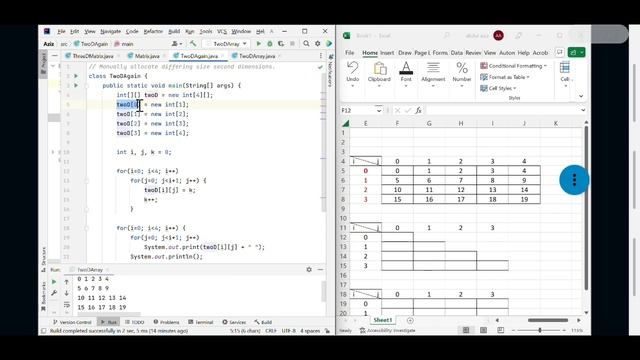Switch Excel to Page Break Preview
This screenshot has width=640, height=360.
(x=500, y=330)
